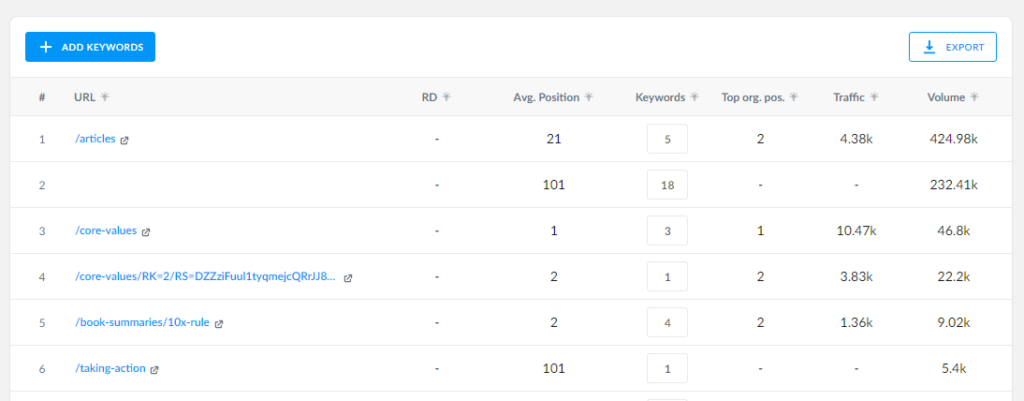Viewport: 1024px width, 401px height.
Task: Click the Traffic column header
Action: [x=849, y=97]
